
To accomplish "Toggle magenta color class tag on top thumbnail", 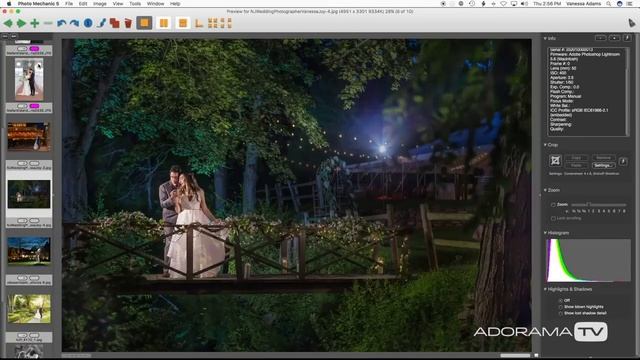I will tap(34, 49).
